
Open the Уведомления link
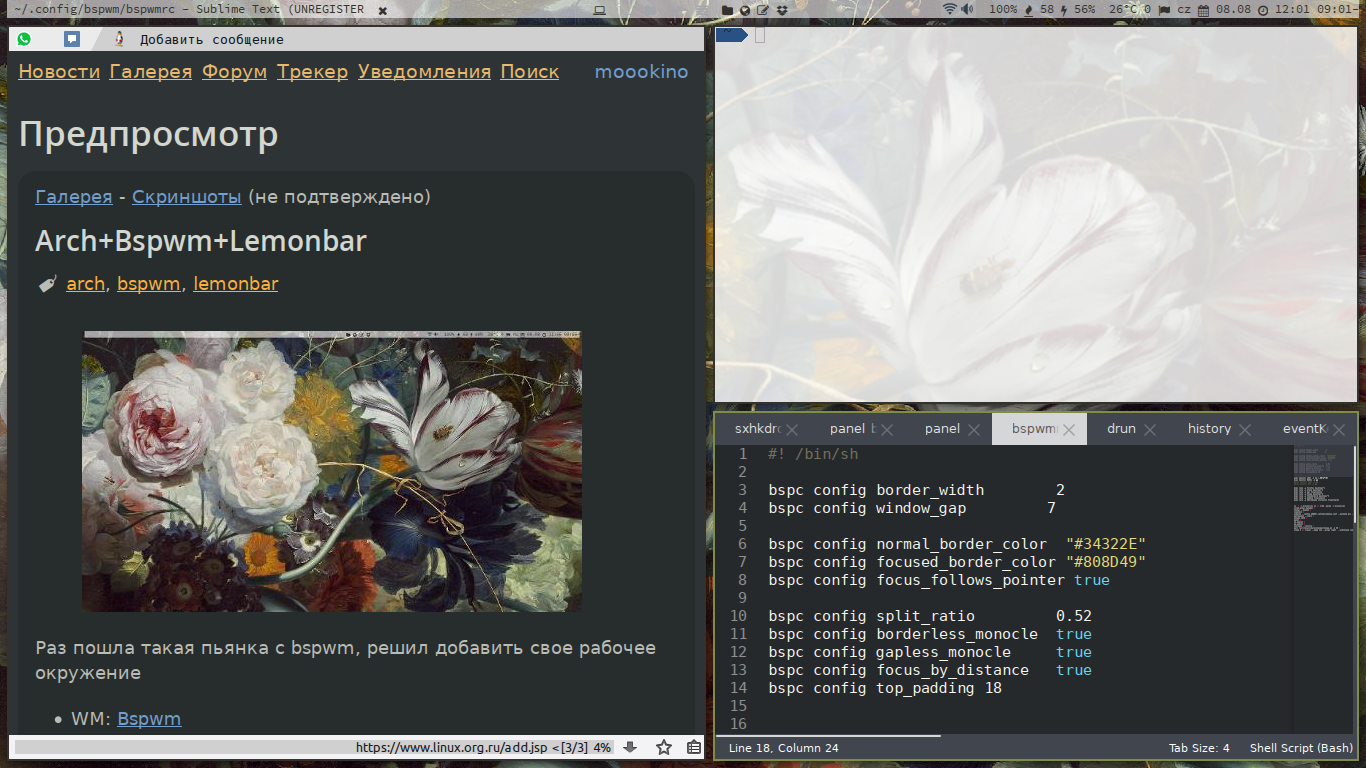point(425,72)
